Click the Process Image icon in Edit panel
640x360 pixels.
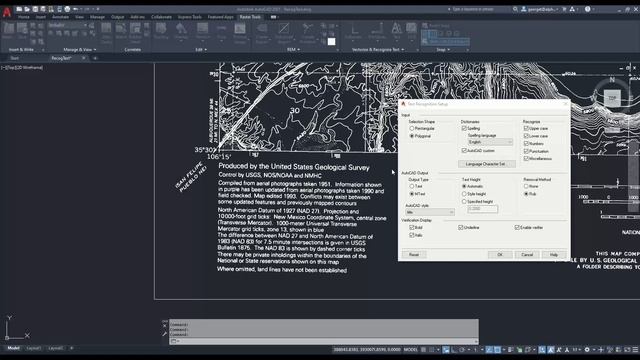240,29
